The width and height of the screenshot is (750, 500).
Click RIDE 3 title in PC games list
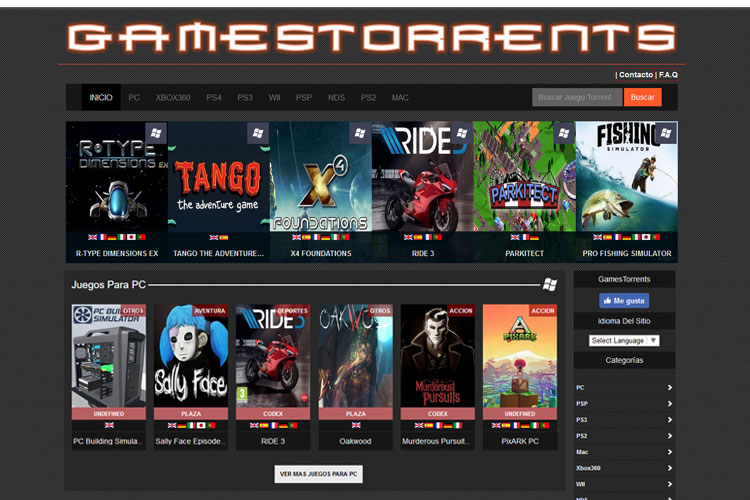coord(273,441)
